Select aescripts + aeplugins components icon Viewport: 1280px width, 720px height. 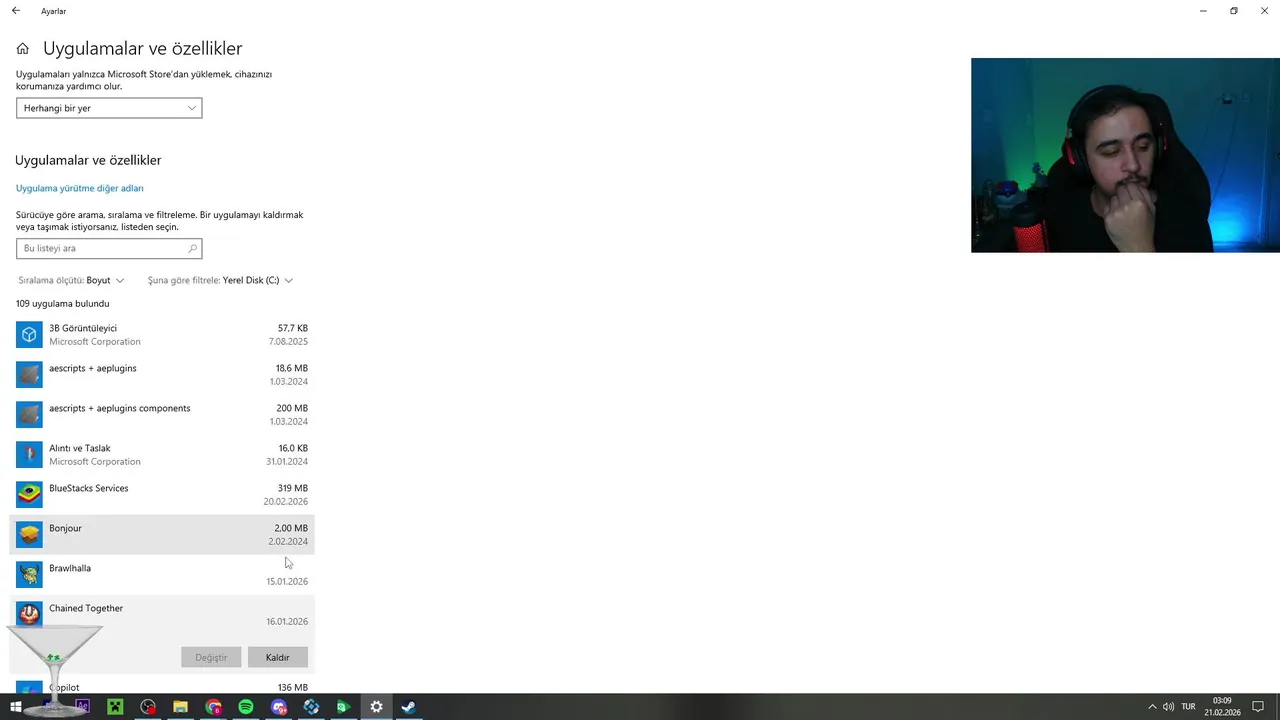point(29,414)
